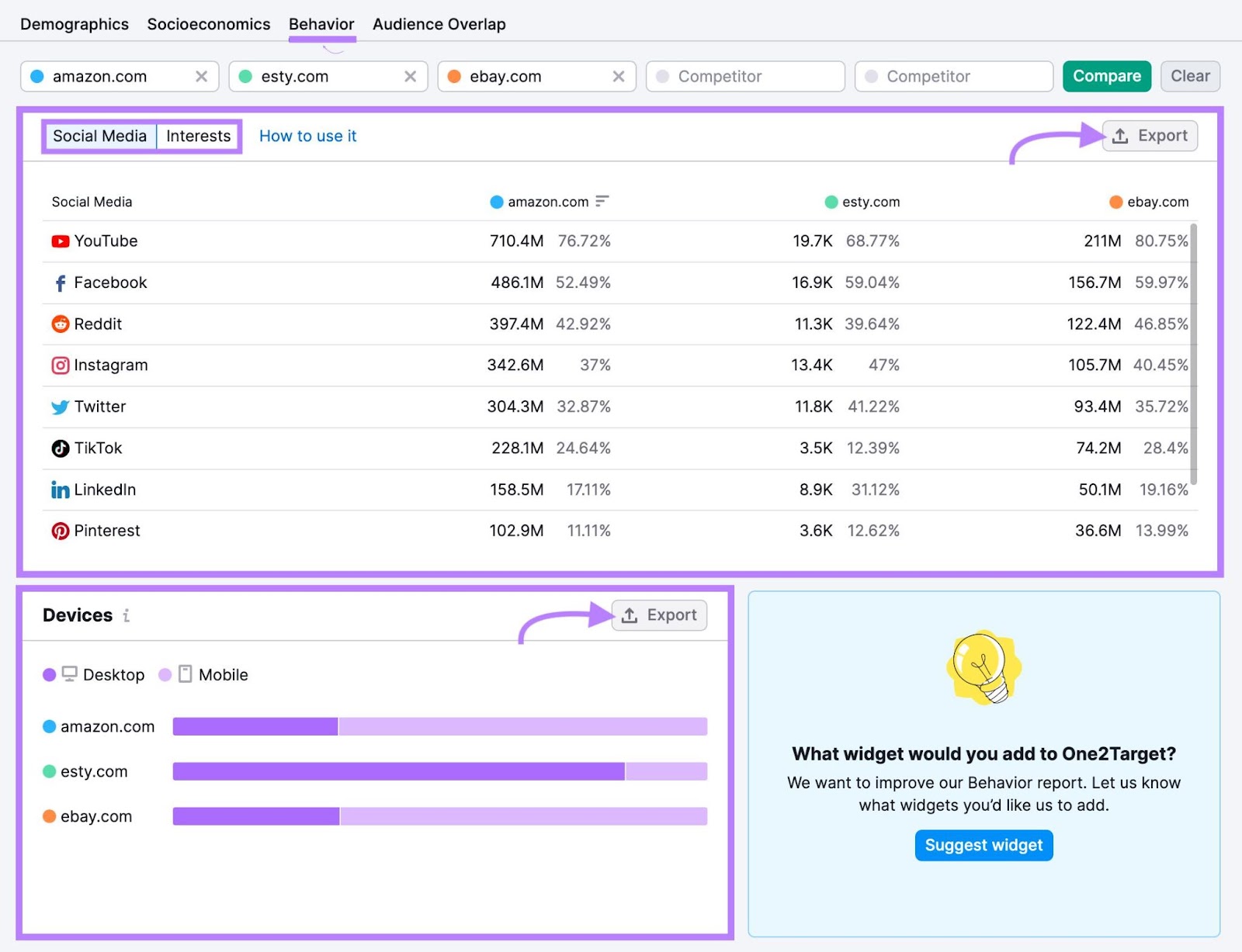
Task: Click the TikTok icon
Action: pos(60,448)
